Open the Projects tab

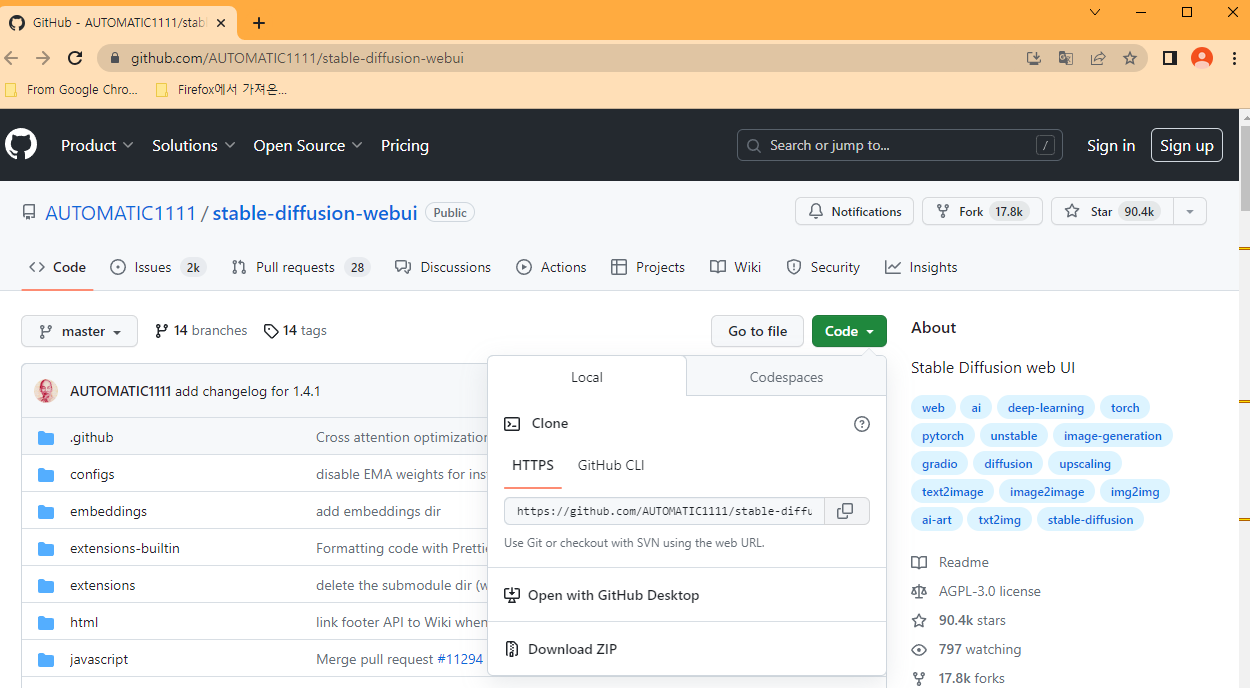(647, 267)
